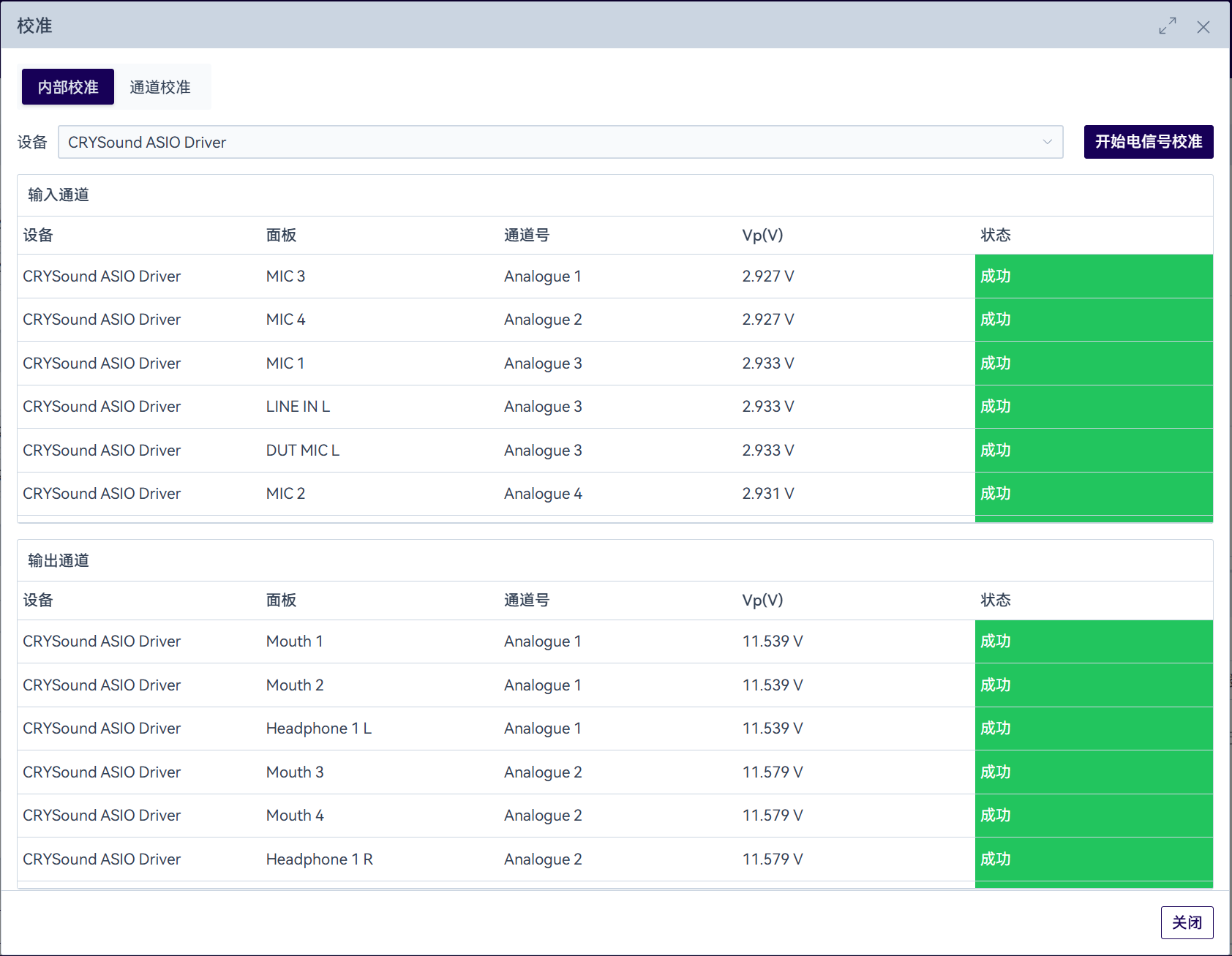Click the green status cell for Mouth 2

(1093, 685)
